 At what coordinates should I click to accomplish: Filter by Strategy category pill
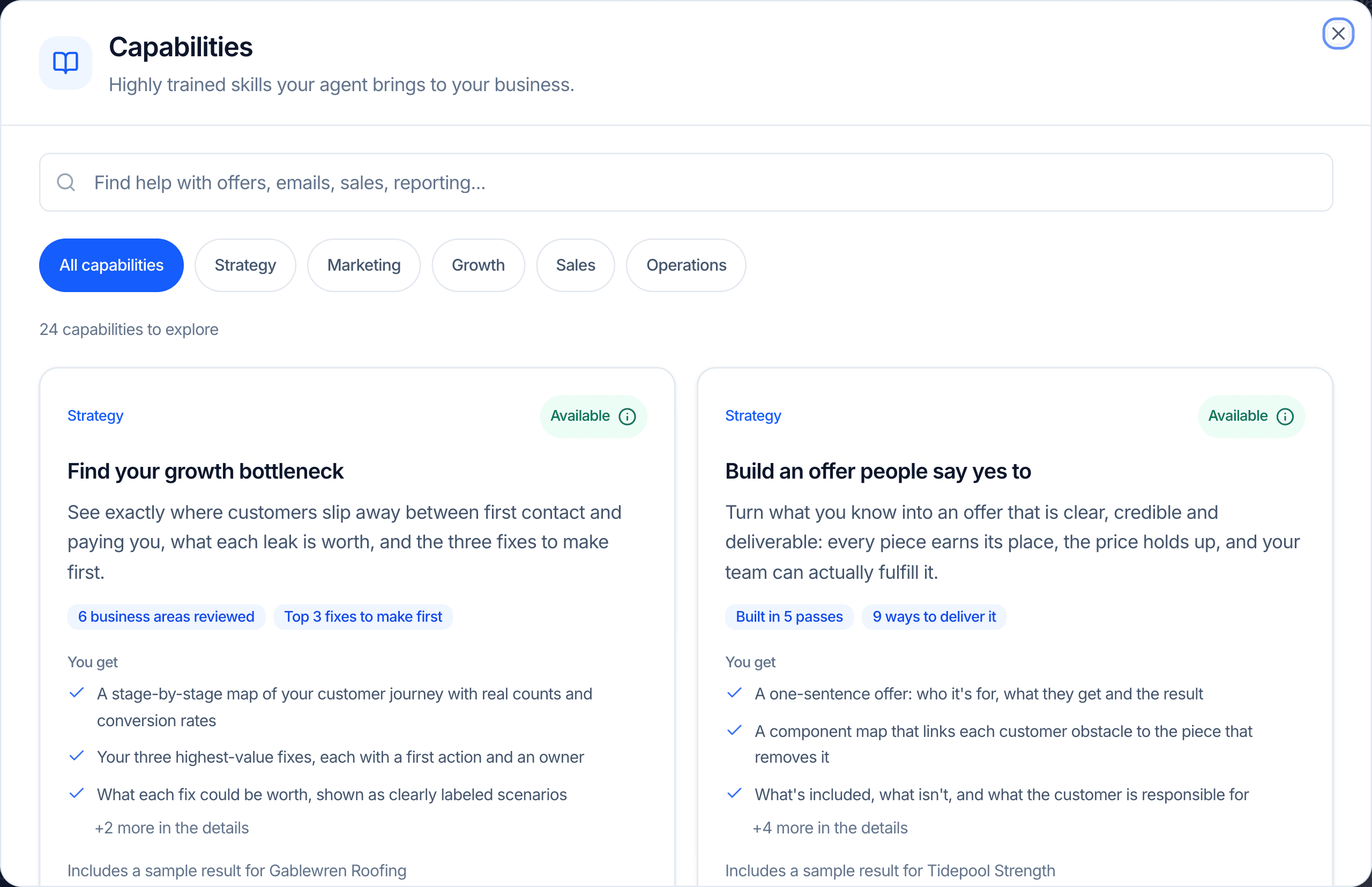[245, 265]
